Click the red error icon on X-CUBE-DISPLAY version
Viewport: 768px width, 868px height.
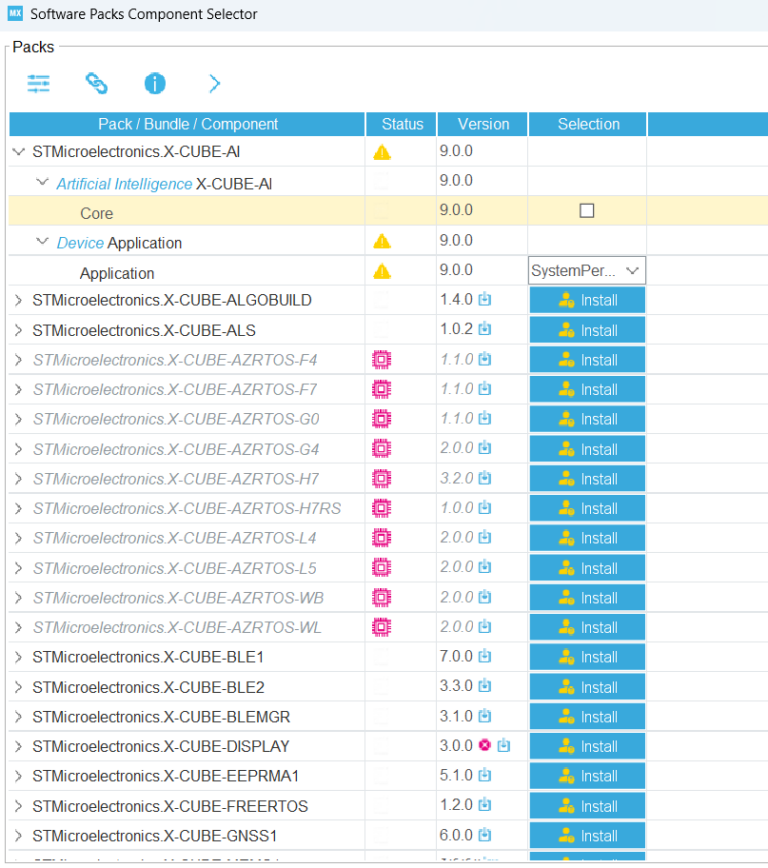[484, 745]
